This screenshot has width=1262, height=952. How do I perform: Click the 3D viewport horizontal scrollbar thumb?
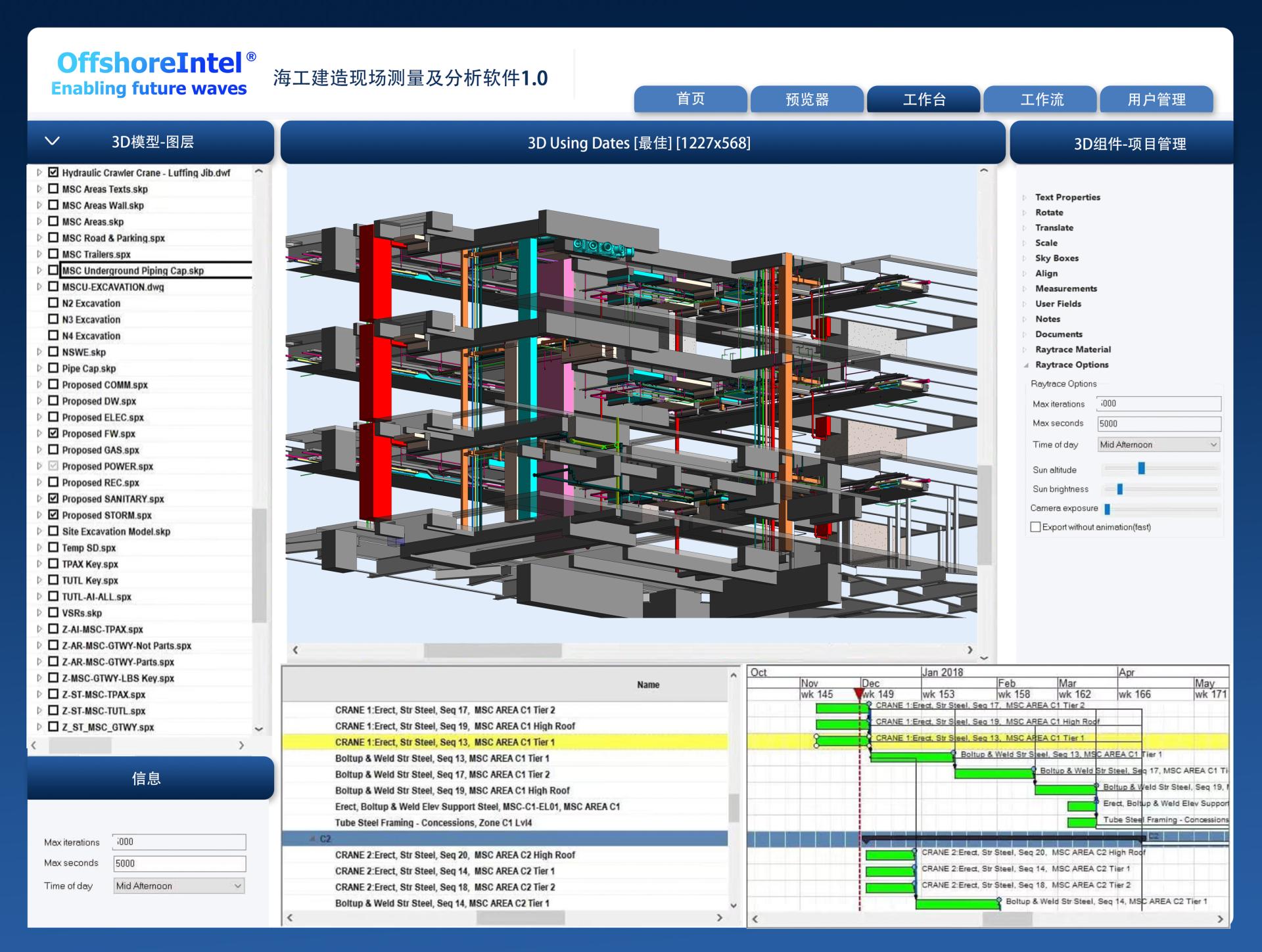pyautogui.click(x=493, y=650)
